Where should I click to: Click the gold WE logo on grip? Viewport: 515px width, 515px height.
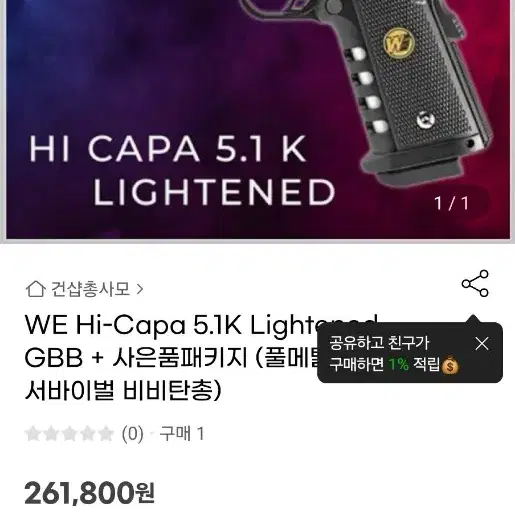pyautogui.click(x=399, y=43)
